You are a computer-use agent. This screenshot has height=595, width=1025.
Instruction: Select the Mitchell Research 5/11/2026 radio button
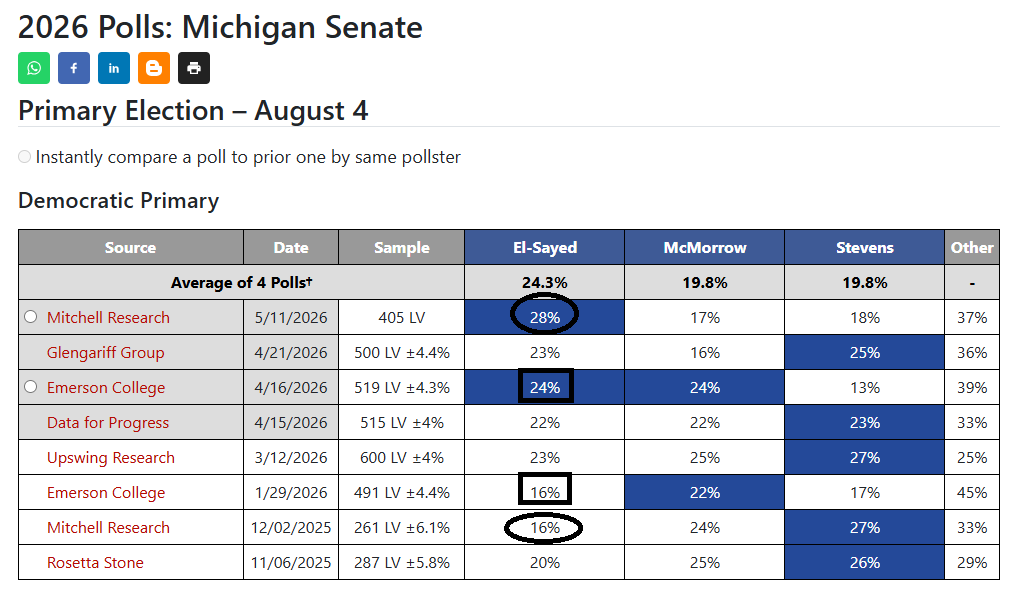31,316
